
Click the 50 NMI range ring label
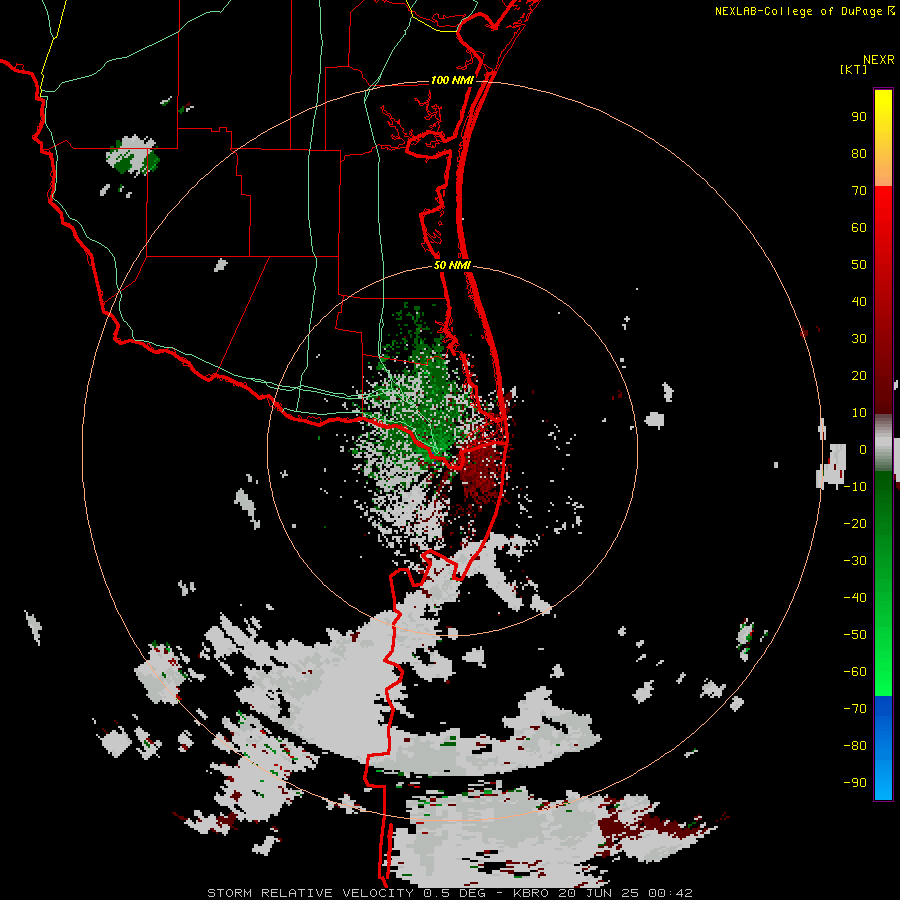coord(452,265)
